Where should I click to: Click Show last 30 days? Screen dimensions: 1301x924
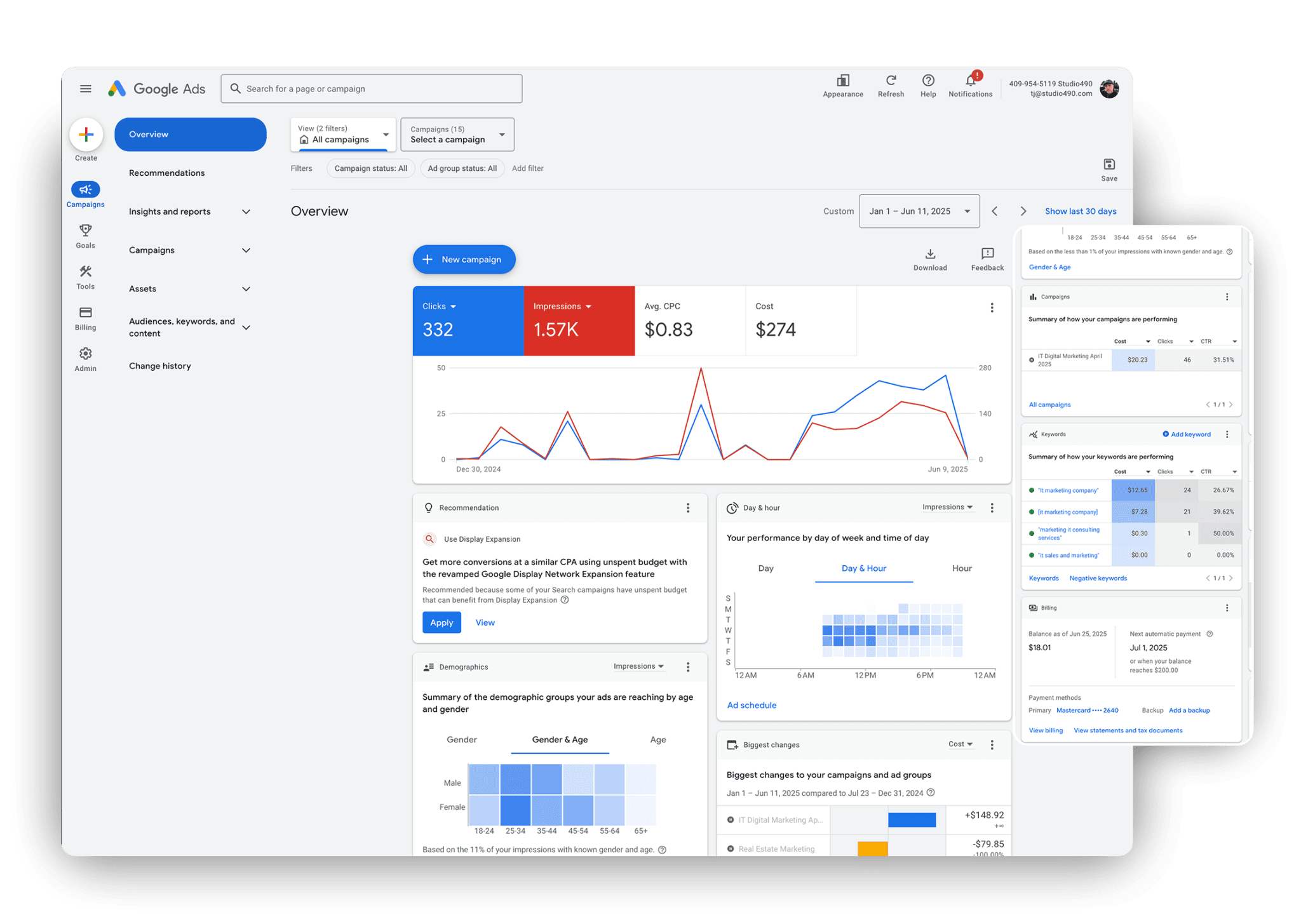tap(1080, 211)
